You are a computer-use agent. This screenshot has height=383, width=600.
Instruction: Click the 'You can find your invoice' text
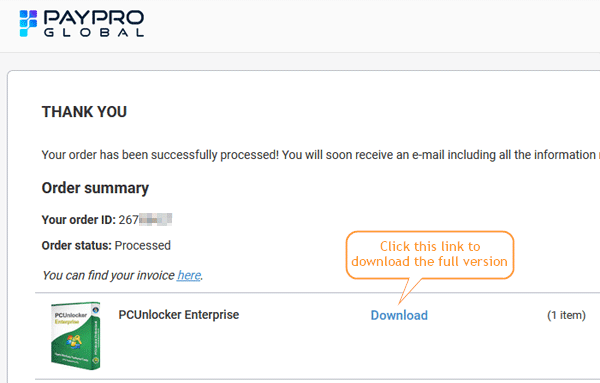click(x=108, y=275)
